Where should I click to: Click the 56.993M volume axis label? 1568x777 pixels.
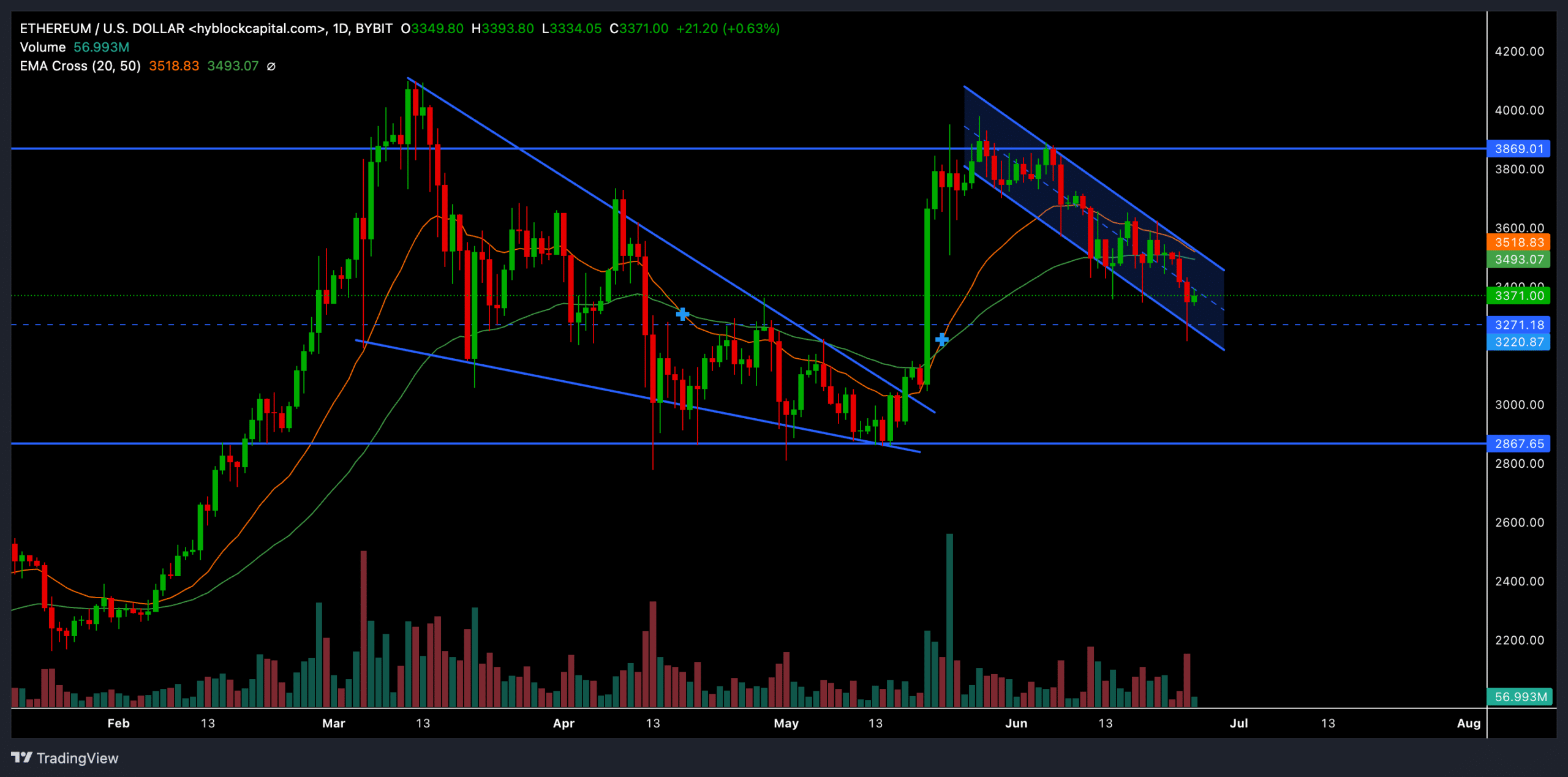tap(1520, 697)
